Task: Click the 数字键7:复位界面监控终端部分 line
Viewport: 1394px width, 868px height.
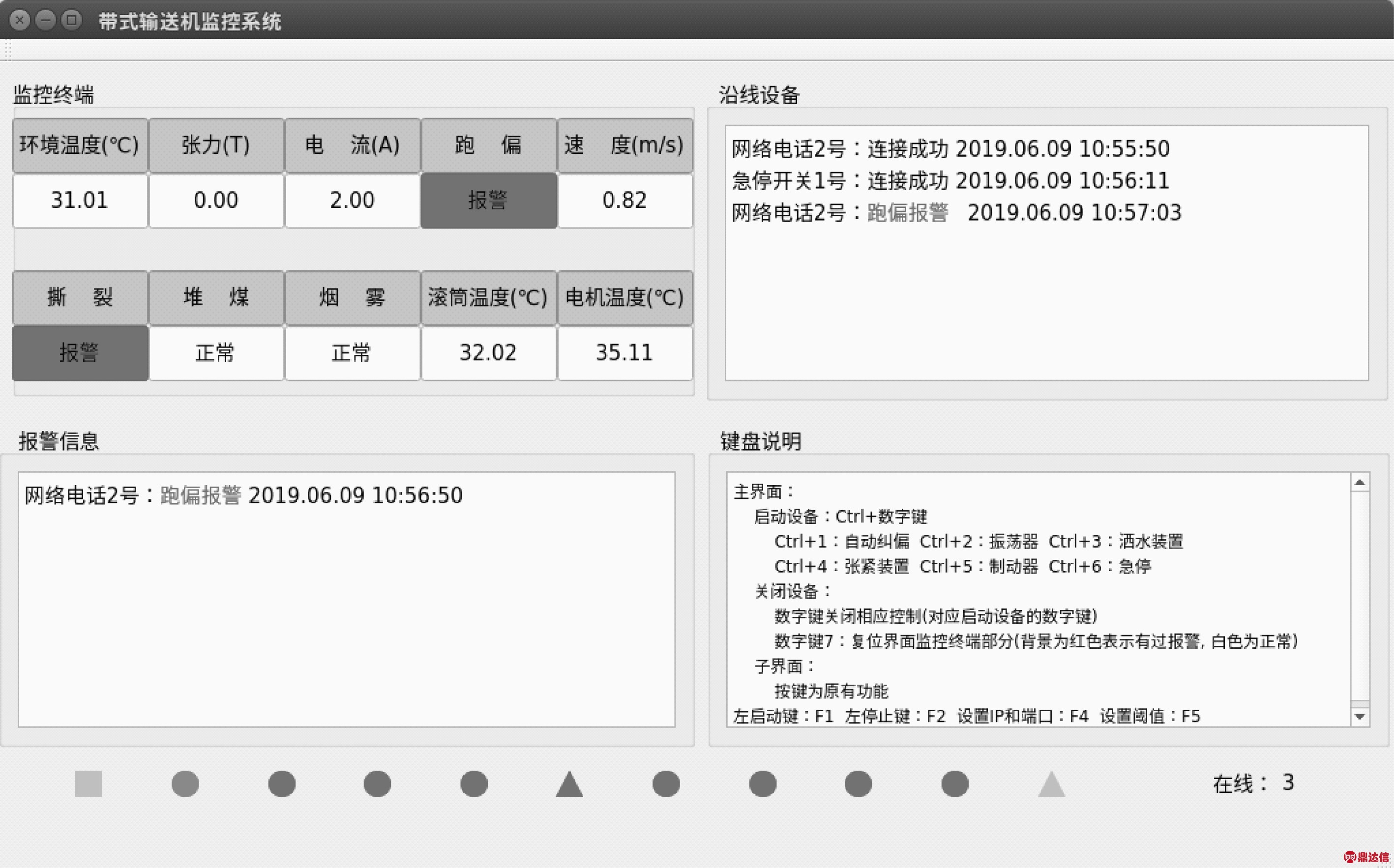Action: (x=1037, y=641)
